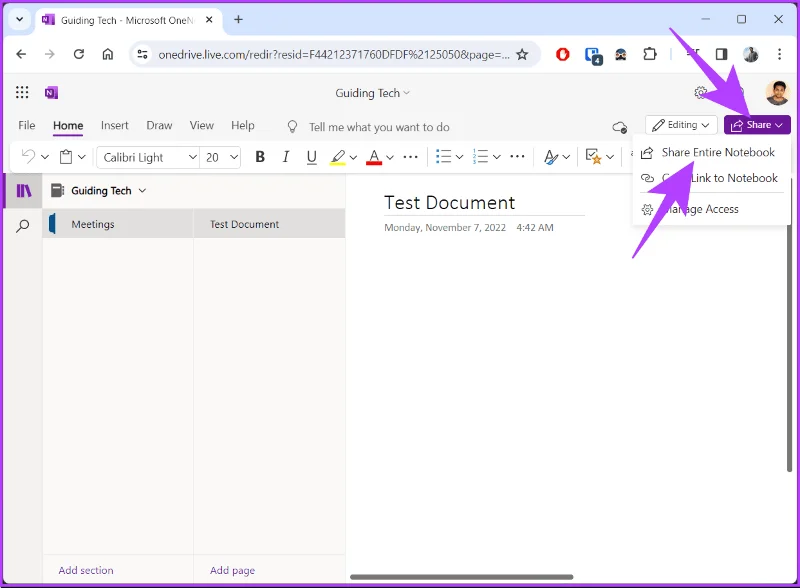Viewport: 800px width, 588px height.
Task: Switch to the Draw tab
Action: [159, 126]
